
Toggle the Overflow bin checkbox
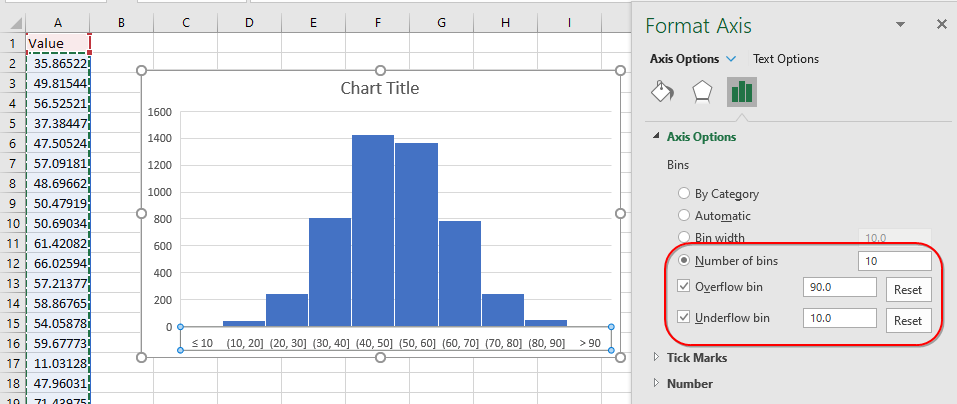click(684, 286)
